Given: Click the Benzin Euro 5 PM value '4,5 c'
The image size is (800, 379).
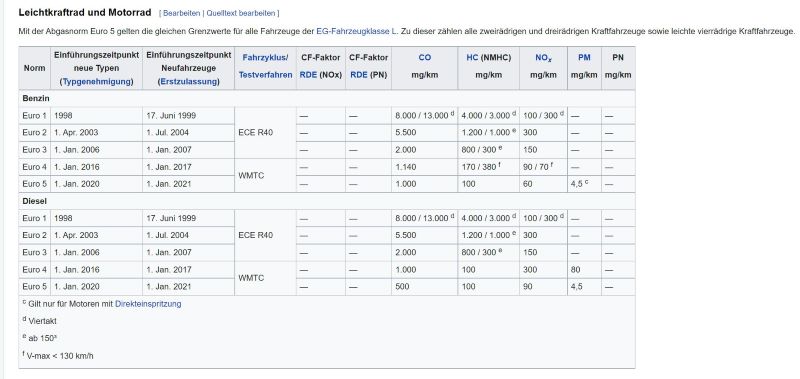Looking at the screenshot, I should tap(580, 184).
